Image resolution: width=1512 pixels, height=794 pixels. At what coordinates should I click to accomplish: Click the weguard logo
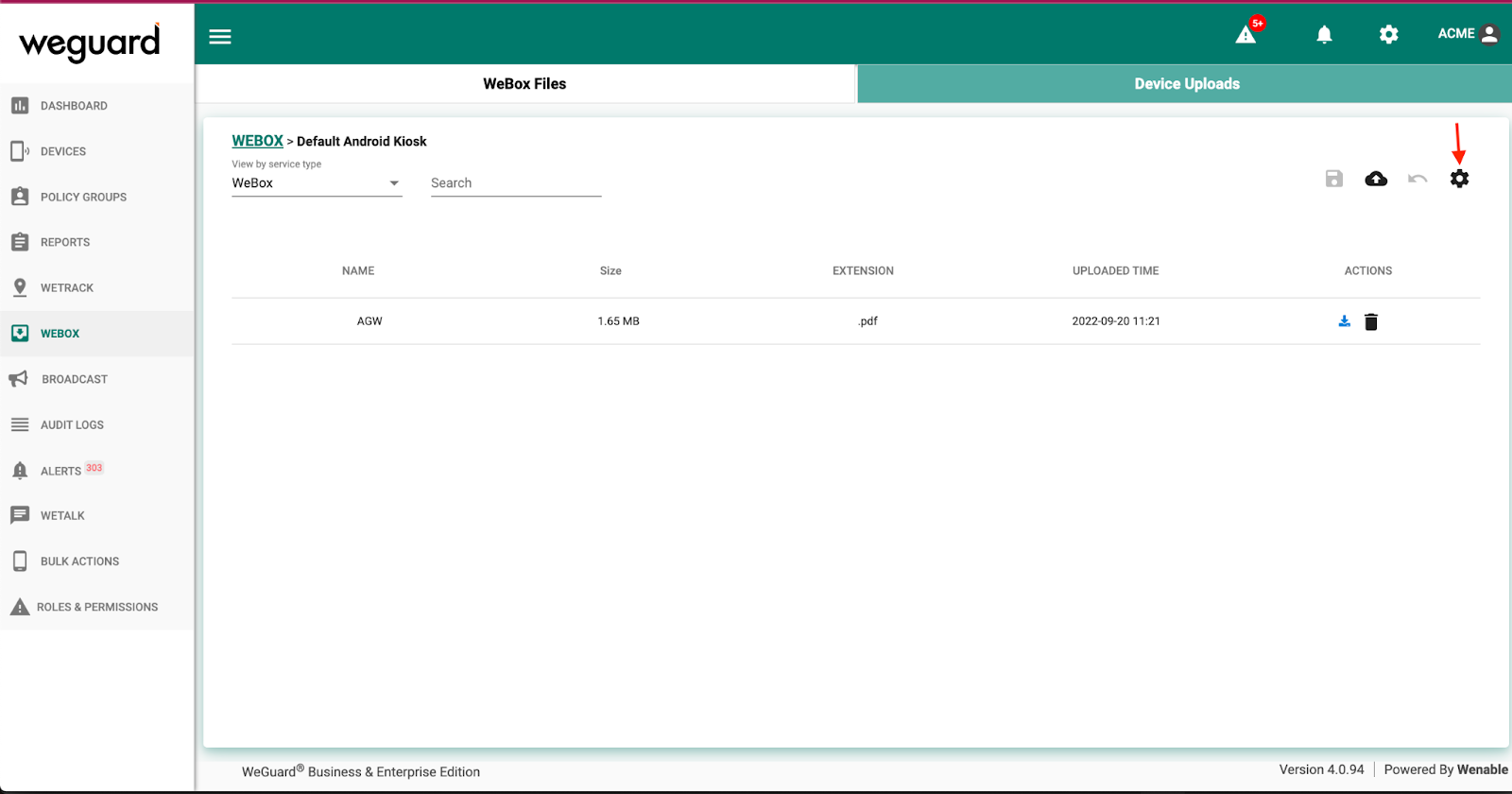tap(90, 43)
